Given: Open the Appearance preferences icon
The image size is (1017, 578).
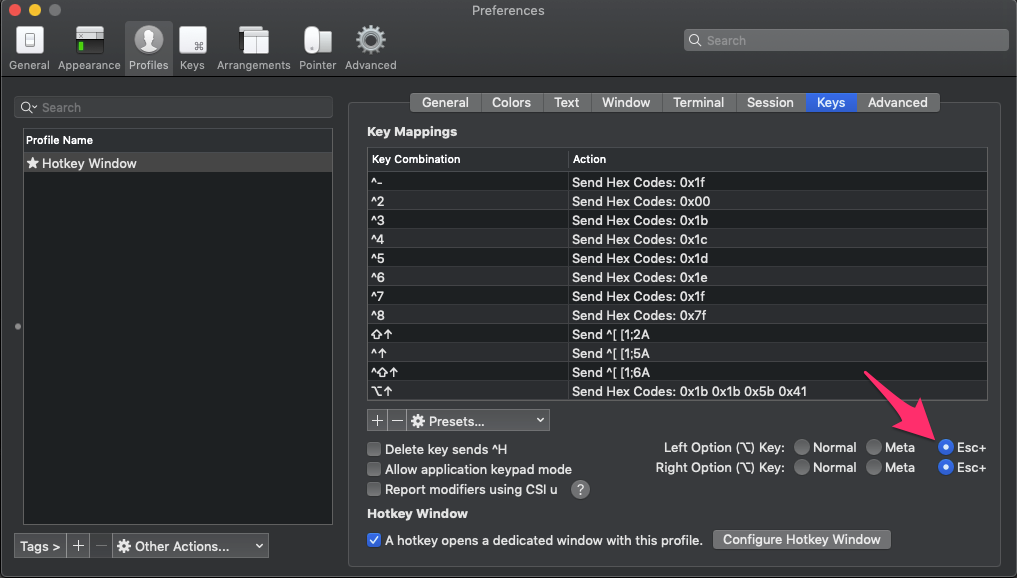Looking at the screenshot, I should 88,46.
